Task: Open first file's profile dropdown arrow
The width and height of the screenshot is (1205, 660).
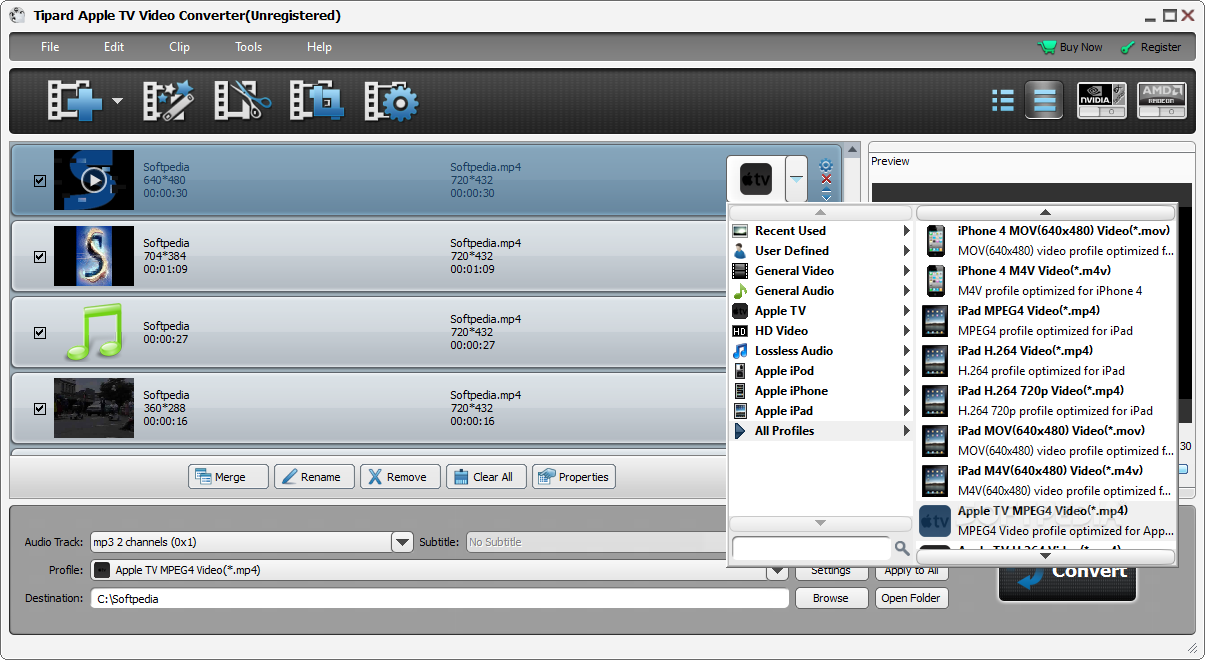Action: click(x=796, y=180)
